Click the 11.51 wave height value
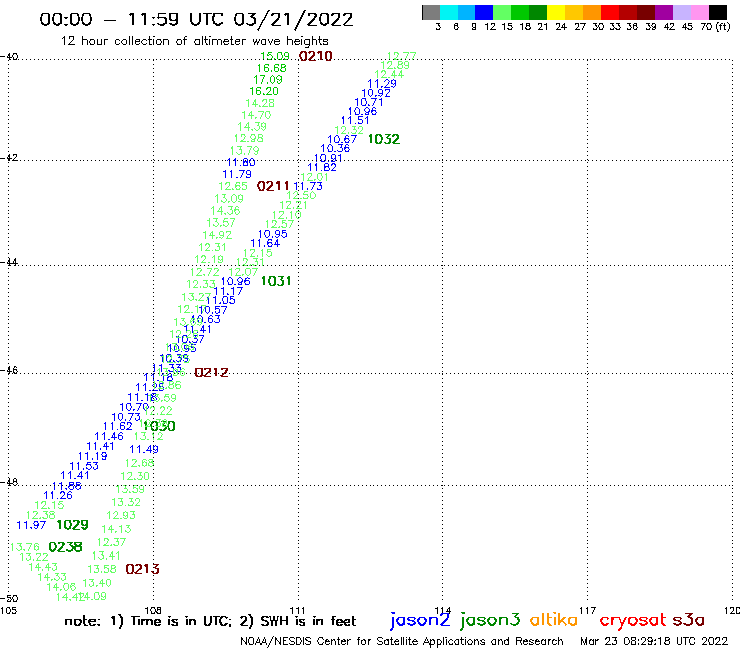Screen dimensions: 740x650 pos(355,120)
